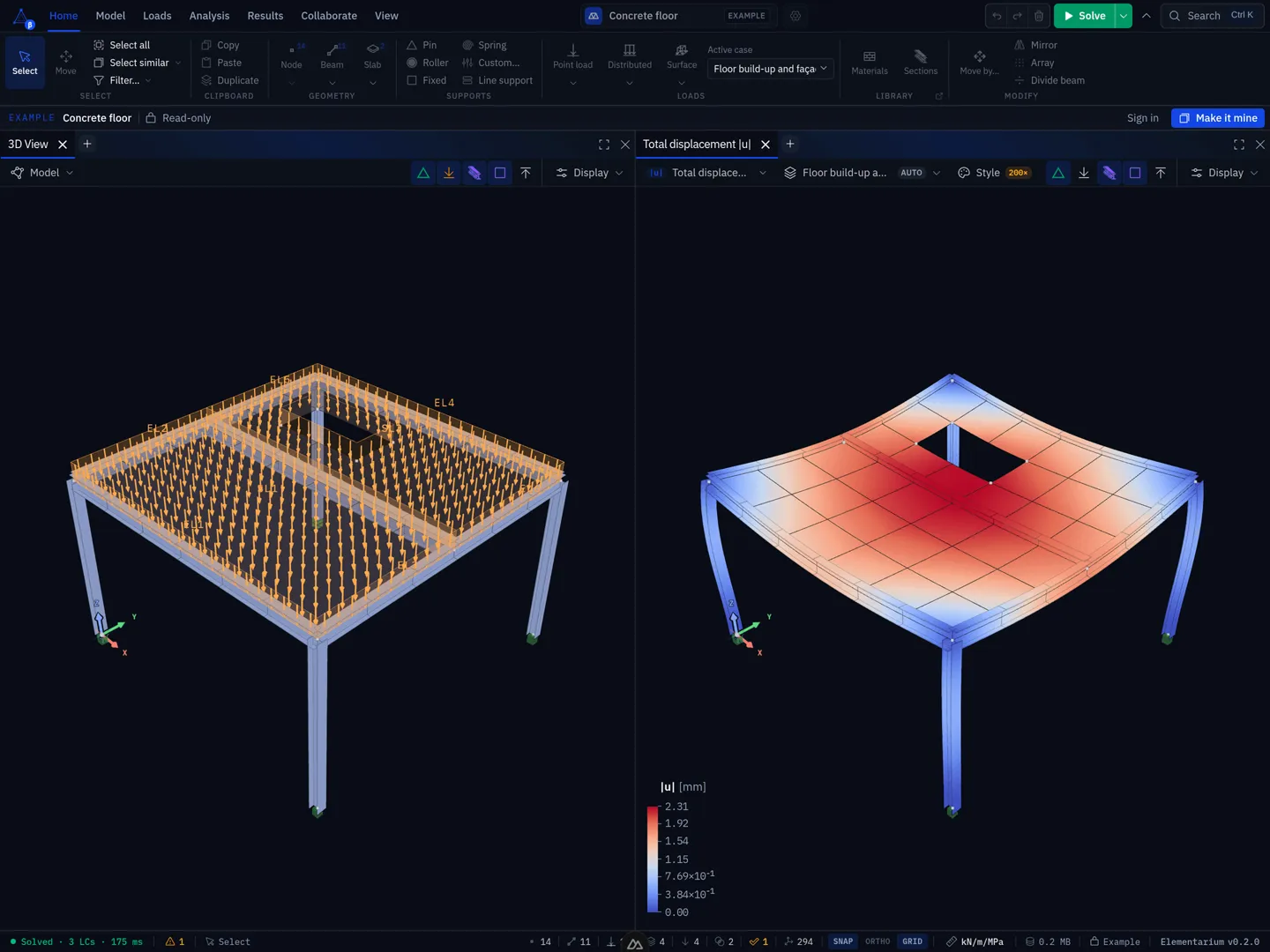Activate the Select tool
Screen dimensions: 1270x952
[x=25, y=63]
